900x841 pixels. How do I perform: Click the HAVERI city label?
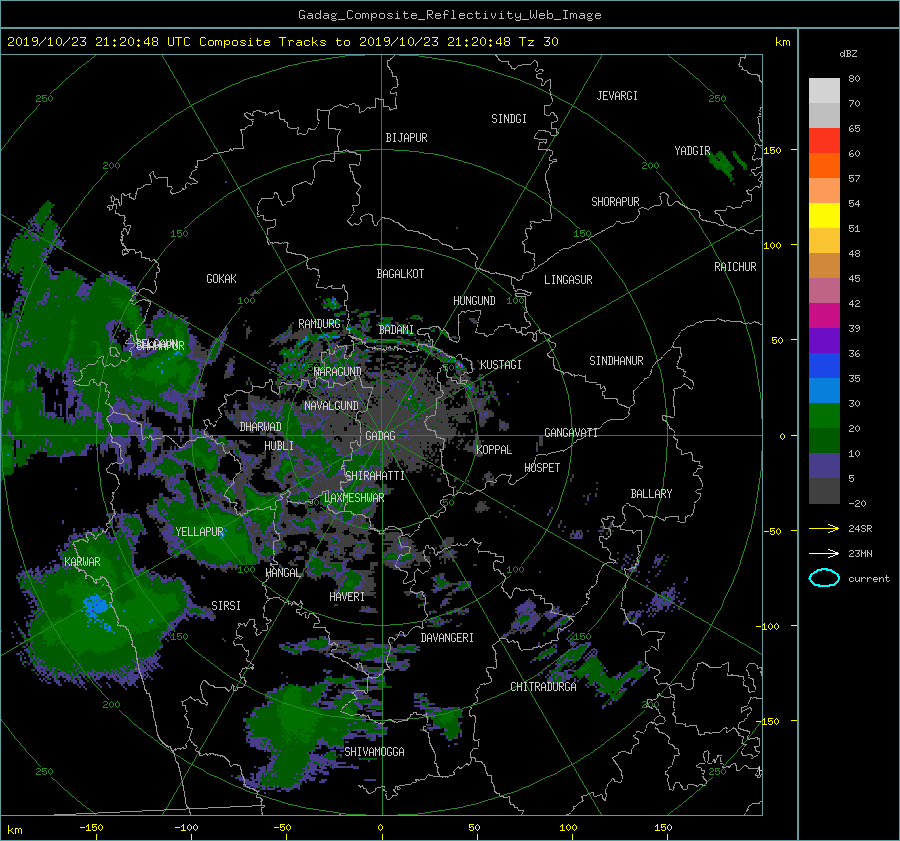pyautogui.click(x=347, y=597)
